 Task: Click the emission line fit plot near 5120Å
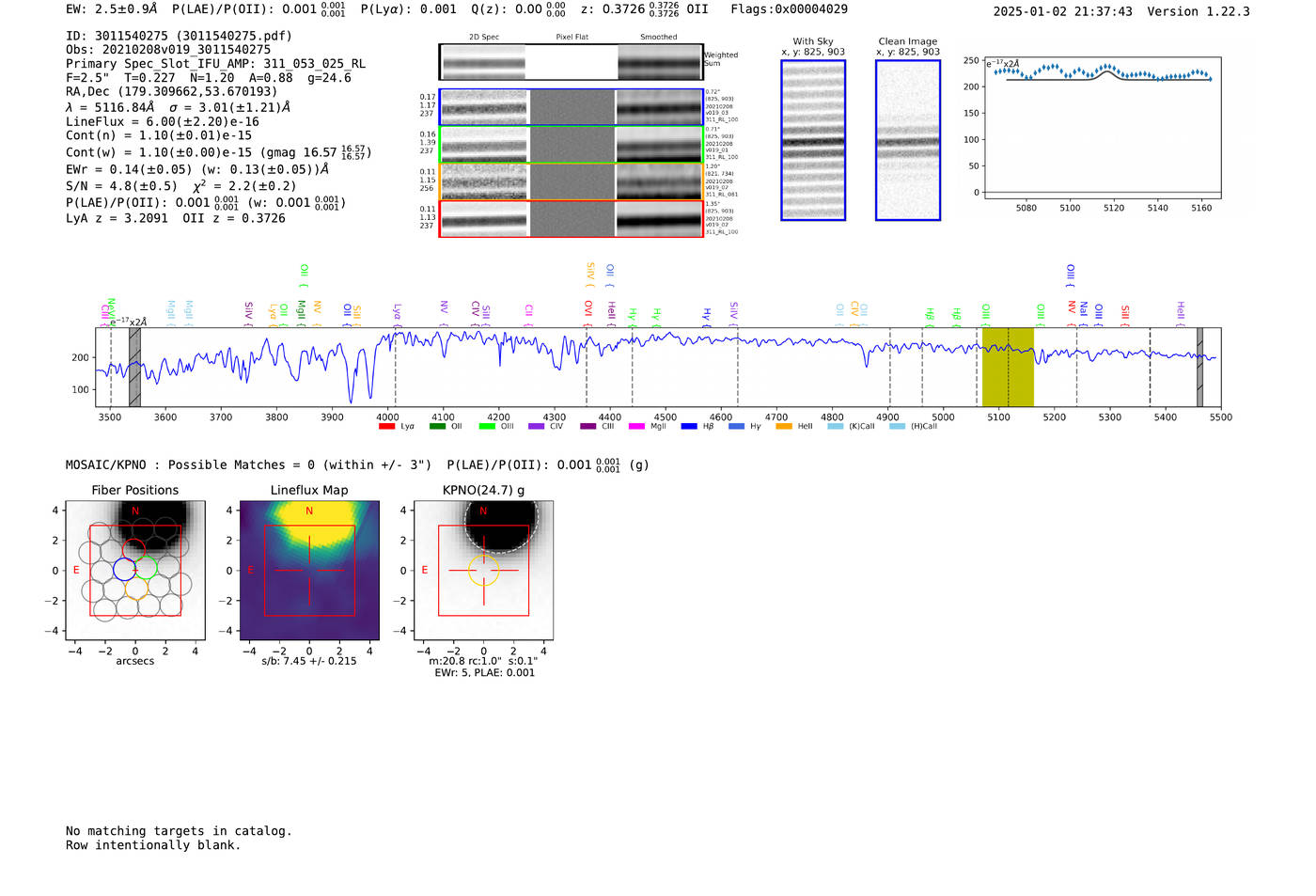coord(1102,127)
